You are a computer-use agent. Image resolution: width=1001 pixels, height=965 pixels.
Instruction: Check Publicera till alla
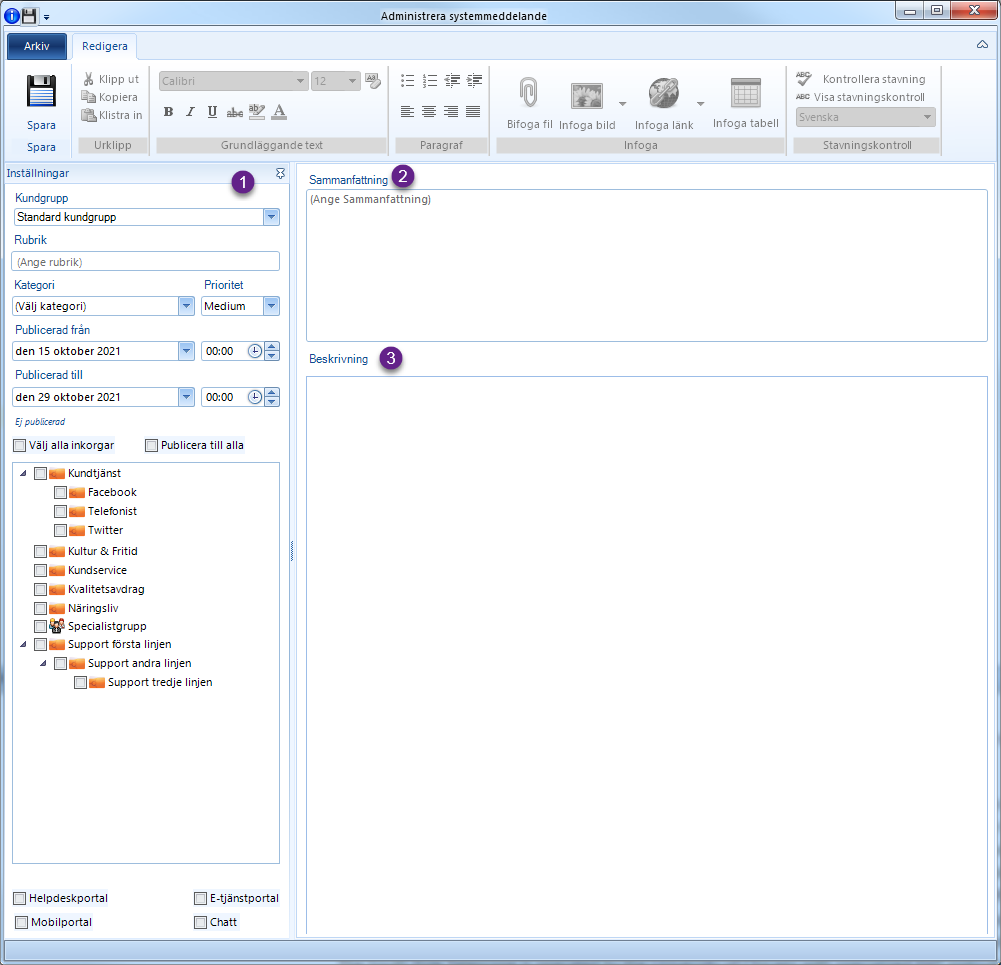[x=151, y=445]
